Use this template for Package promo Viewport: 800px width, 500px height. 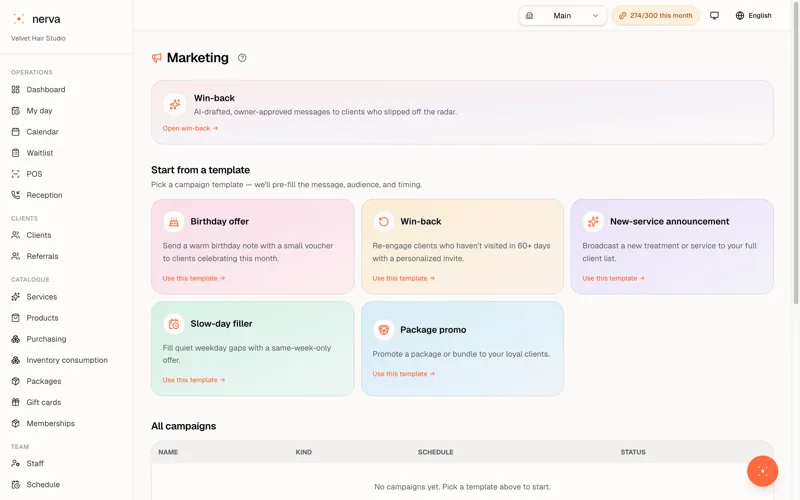click(x=404, y=374)
